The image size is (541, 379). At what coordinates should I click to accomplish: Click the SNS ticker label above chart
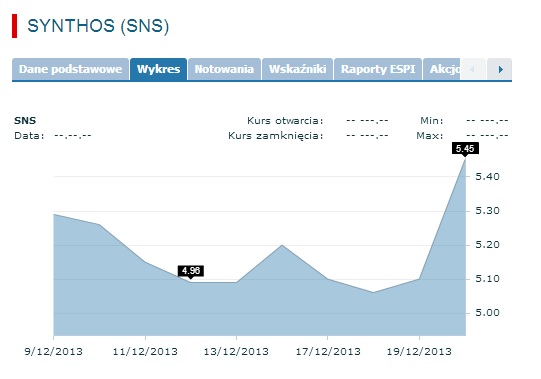(x=25, y=120)
